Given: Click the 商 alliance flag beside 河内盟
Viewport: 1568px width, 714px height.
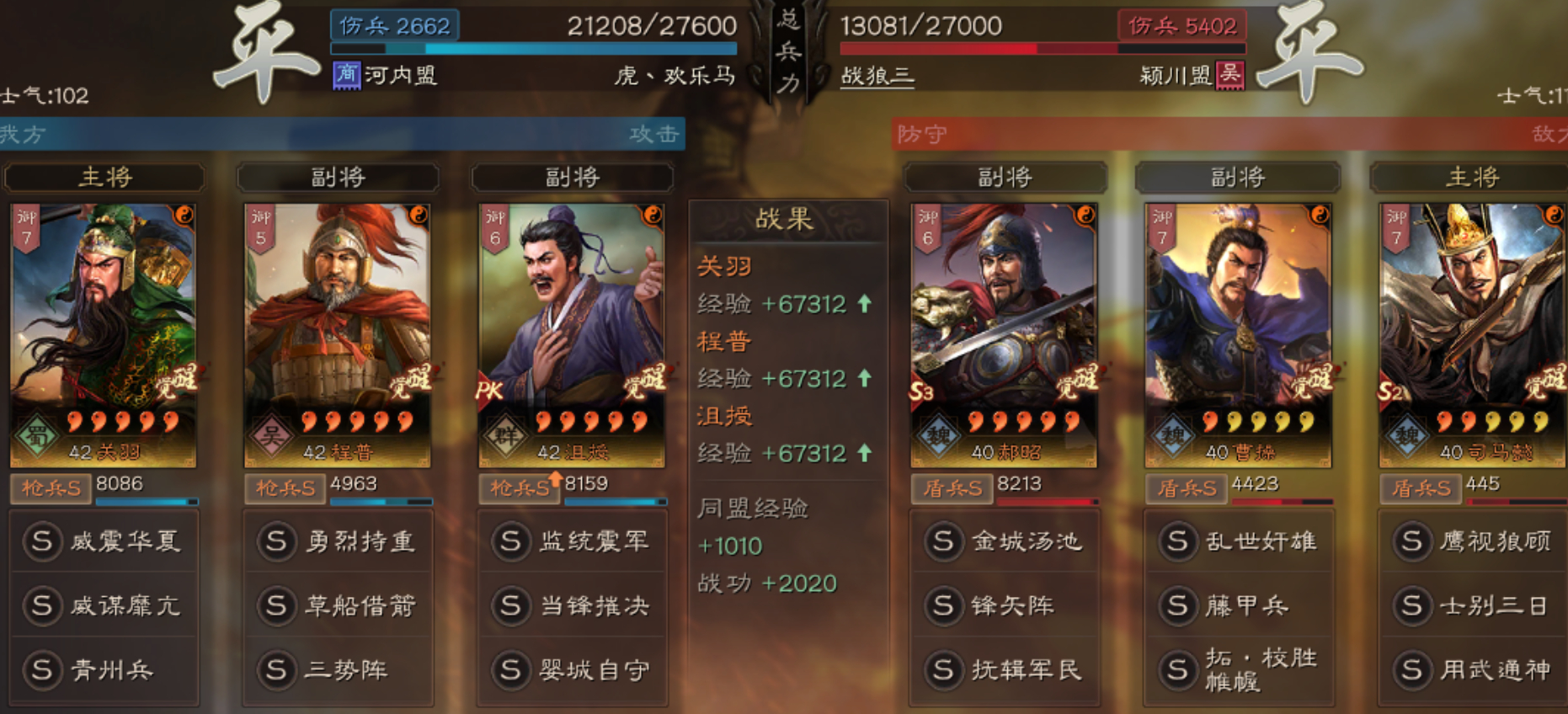Looking at the screenshot, I should click(347, 75).
